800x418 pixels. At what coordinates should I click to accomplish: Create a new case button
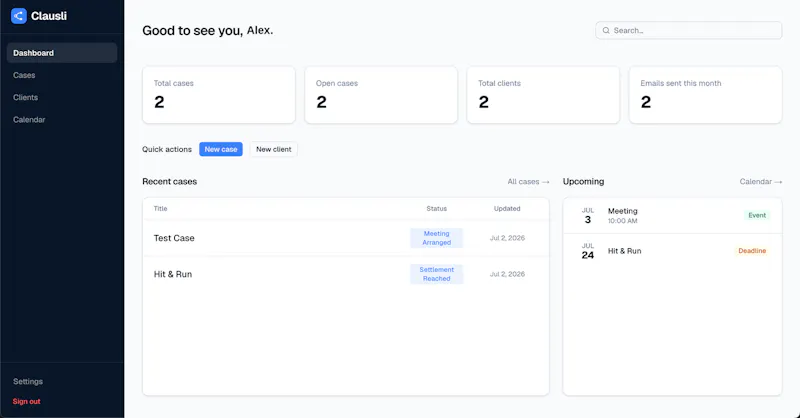221,149
